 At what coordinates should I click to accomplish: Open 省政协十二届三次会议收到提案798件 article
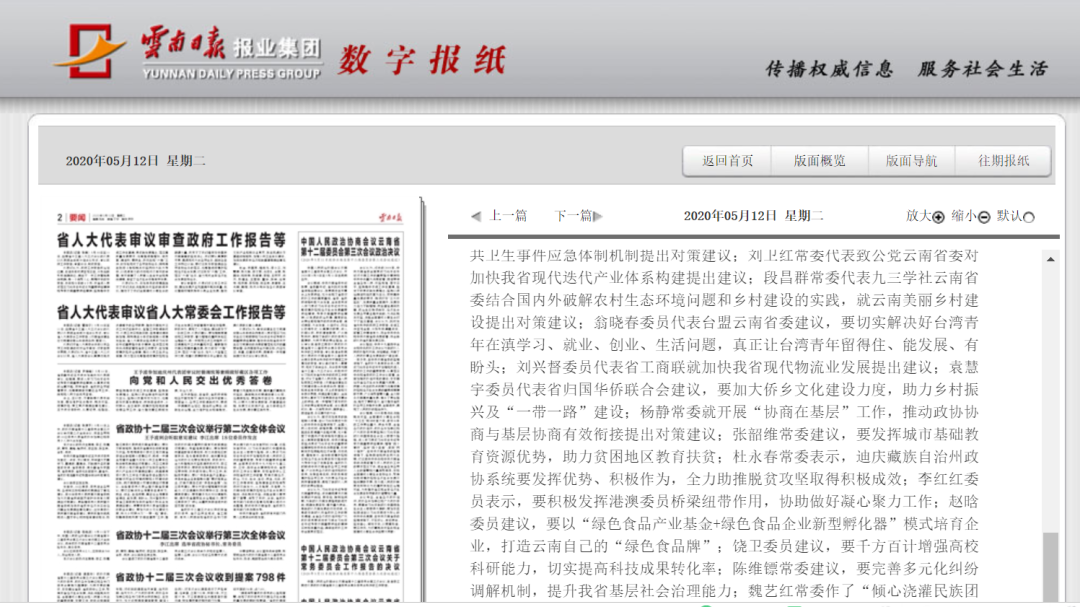(x=200, y=577)
